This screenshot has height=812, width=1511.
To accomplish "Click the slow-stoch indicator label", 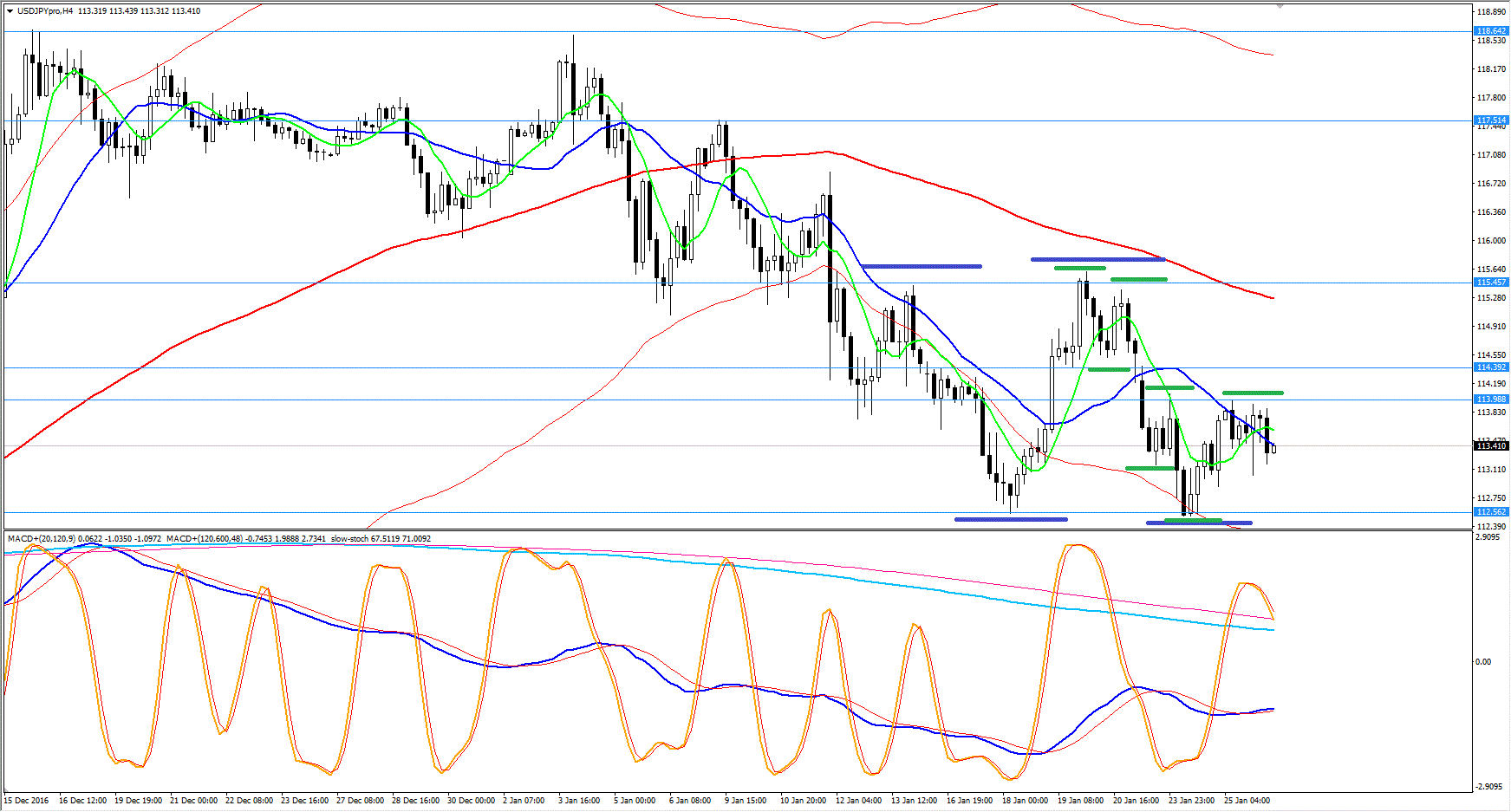I will click(350, 539).
